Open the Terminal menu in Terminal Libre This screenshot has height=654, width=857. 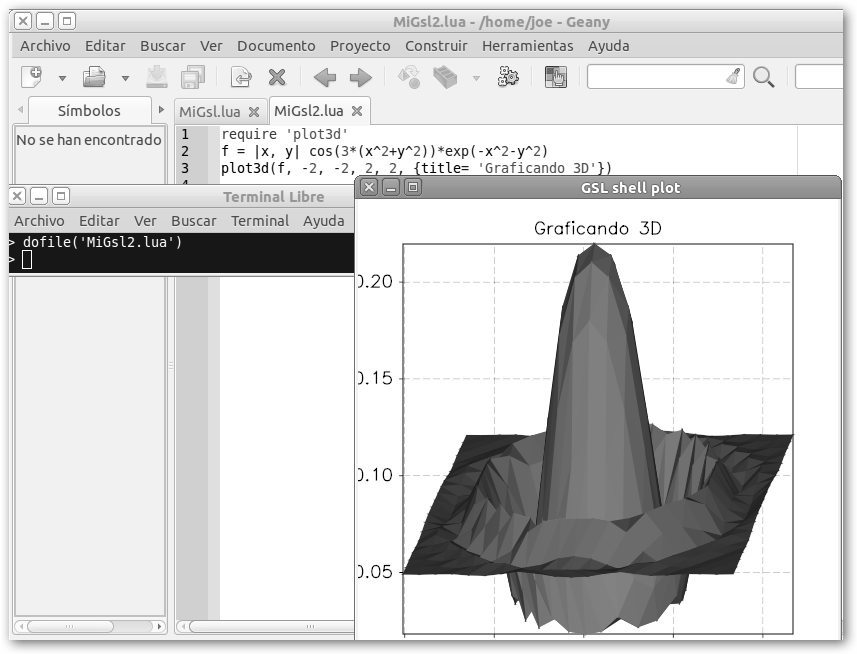pos(259,221)
